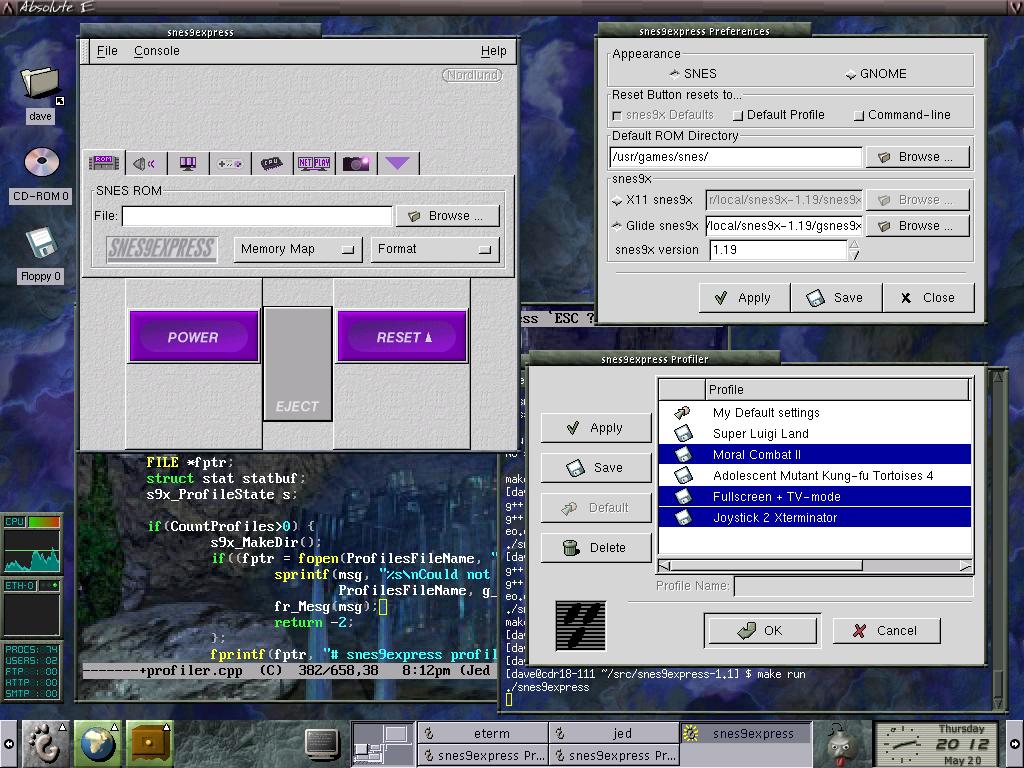Open the Snapshot camera tab icon

[356, 163]
